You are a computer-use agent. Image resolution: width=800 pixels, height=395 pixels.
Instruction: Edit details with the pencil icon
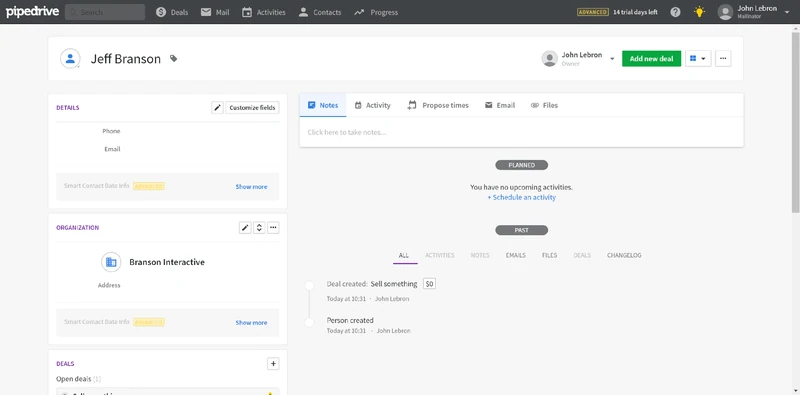pos(217,108)
